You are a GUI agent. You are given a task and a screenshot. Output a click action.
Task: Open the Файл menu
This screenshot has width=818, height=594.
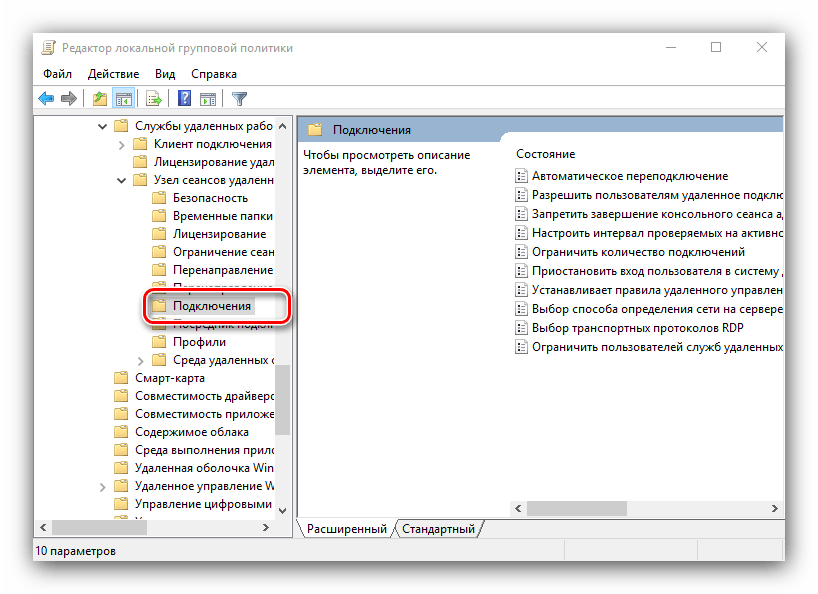click(57, 74)
